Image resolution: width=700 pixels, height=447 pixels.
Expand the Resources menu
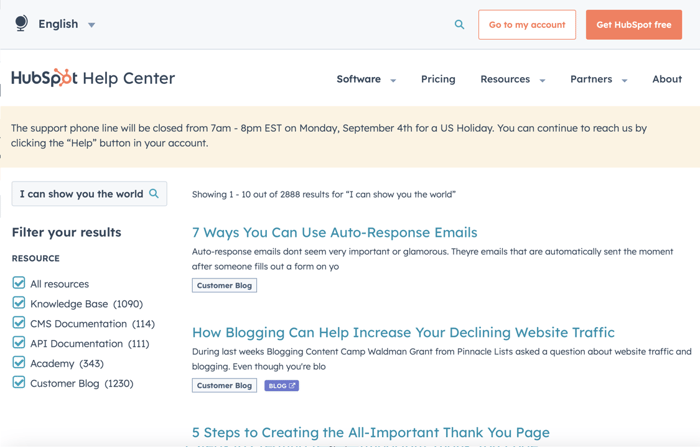(512, 79)
